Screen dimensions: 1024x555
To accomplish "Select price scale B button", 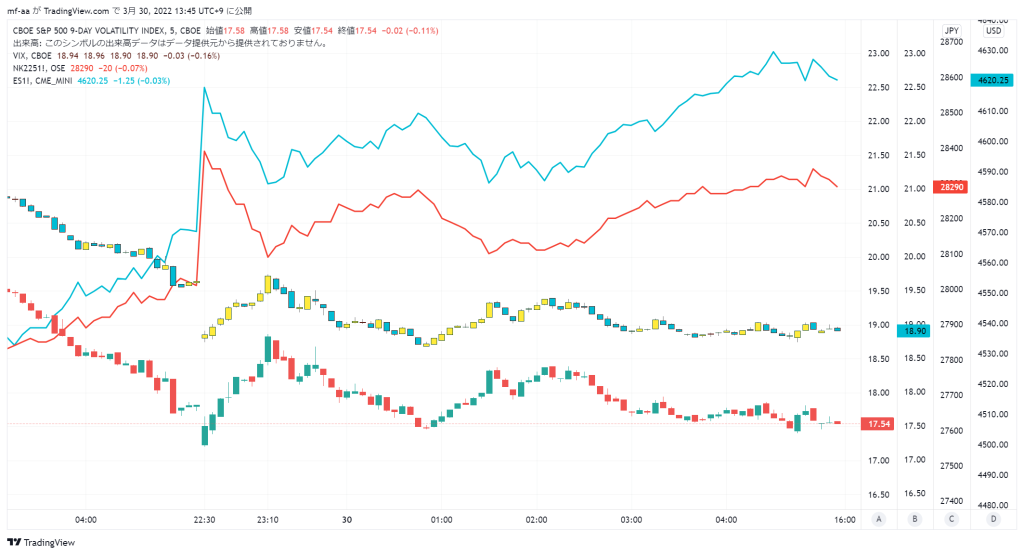I will 914,519.
